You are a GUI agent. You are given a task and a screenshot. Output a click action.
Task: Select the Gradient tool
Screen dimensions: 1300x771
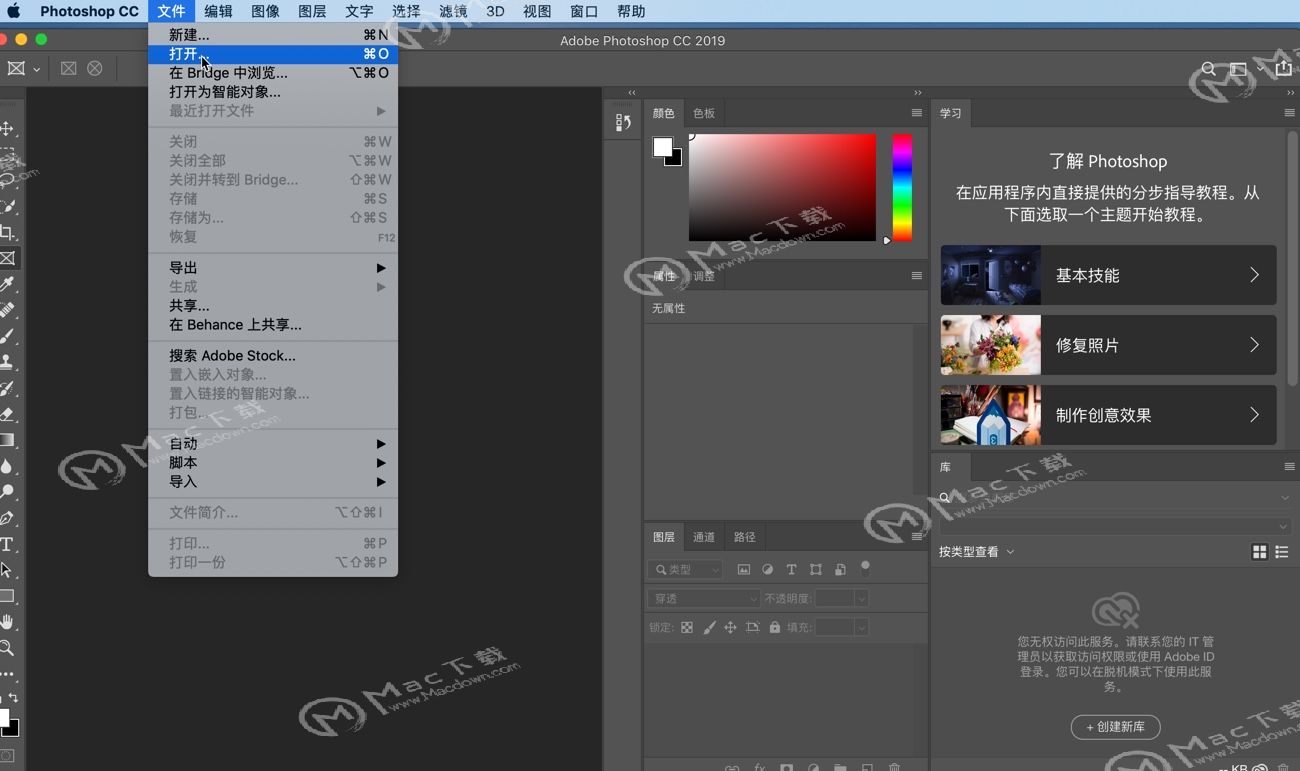[x=7, y=440]
